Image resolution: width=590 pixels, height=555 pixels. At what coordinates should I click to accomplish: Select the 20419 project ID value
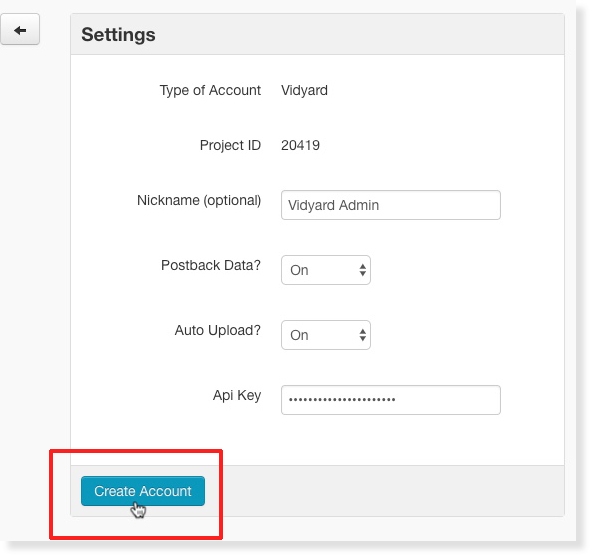click(x=300, y=145)
